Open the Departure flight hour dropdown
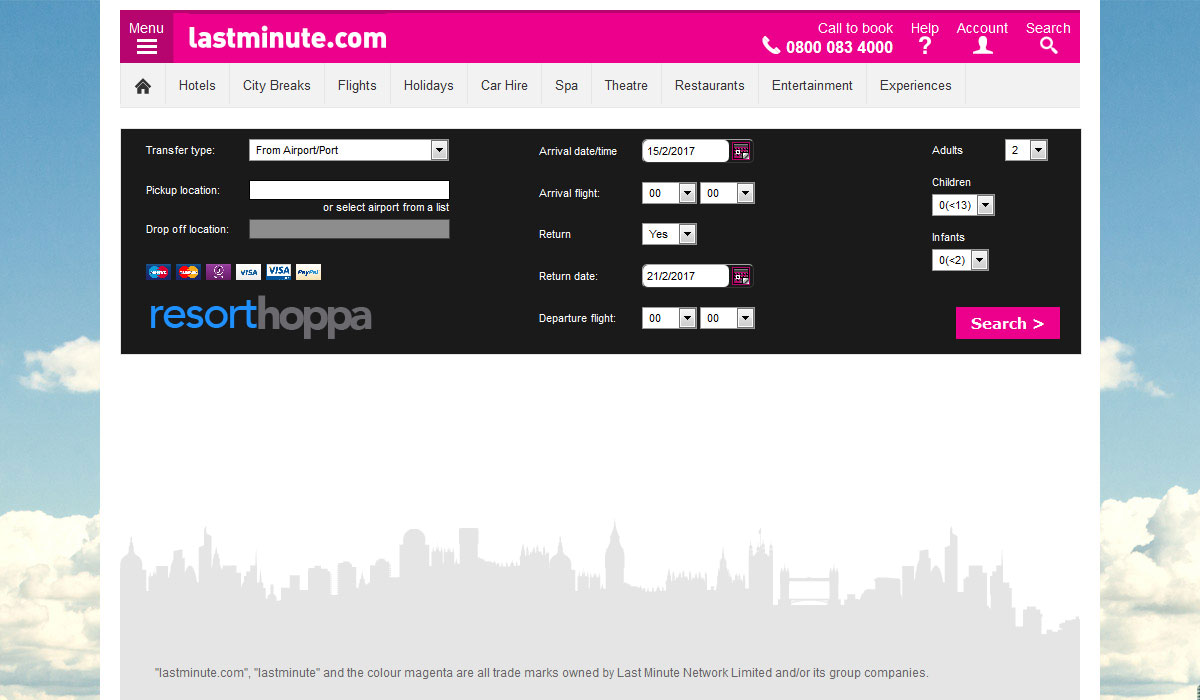The height and width of the screenshot is (700, 1200). click(x=669, y=318)
